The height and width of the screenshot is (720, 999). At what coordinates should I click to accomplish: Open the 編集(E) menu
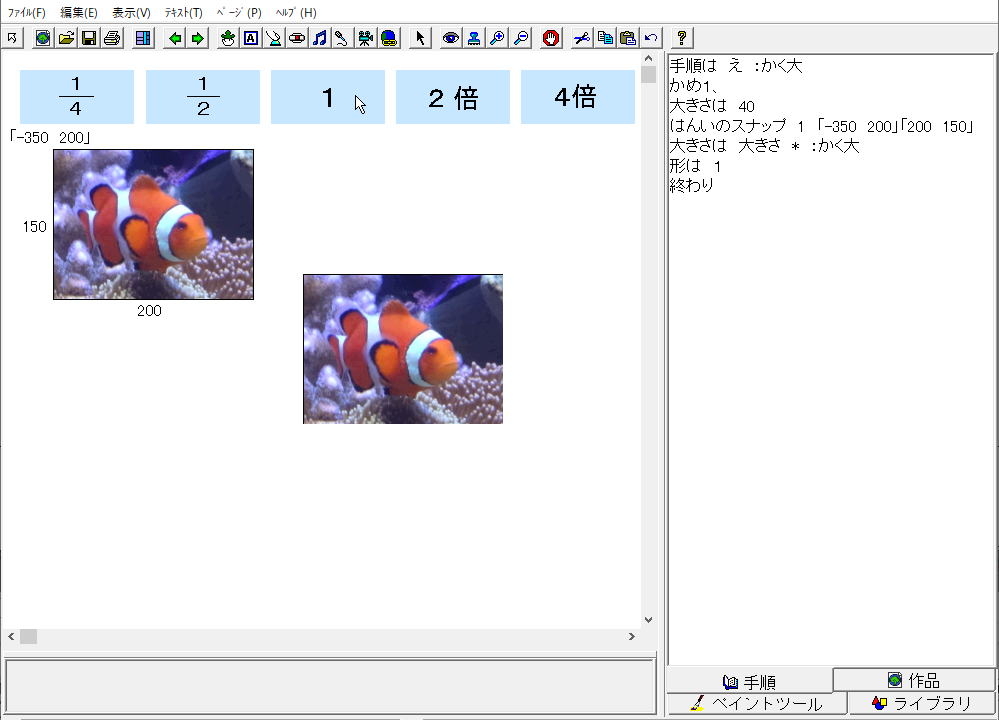tap(79, 13)
